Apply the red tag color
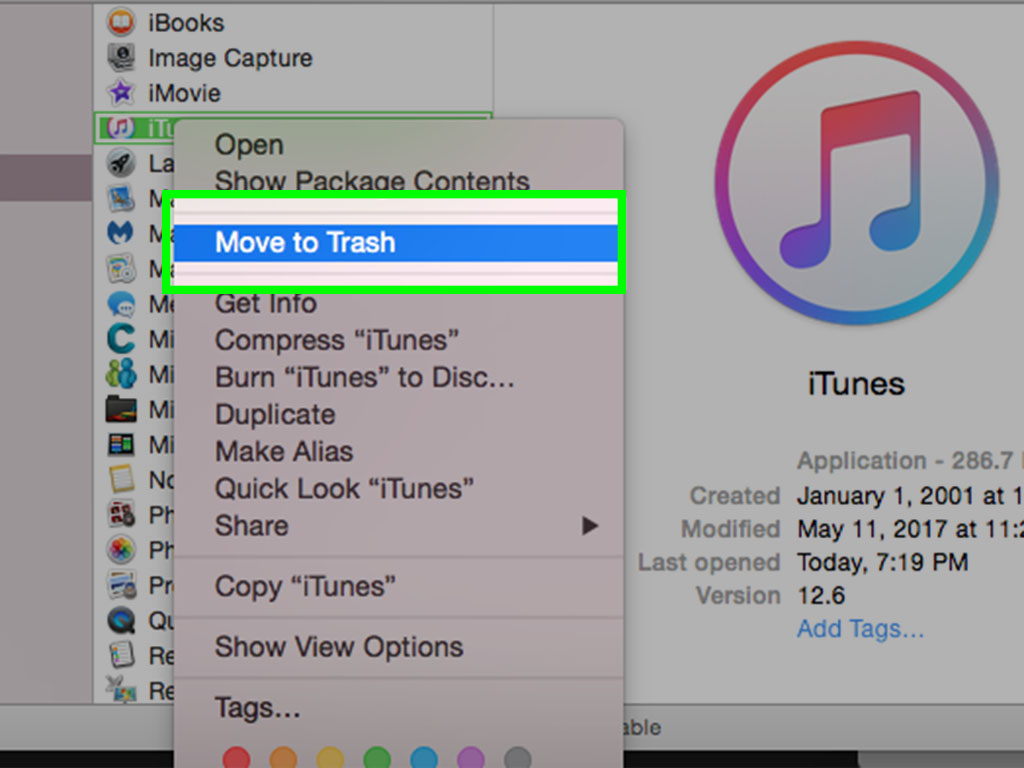This screenshot has height=768, width=1024. point(236,758)
